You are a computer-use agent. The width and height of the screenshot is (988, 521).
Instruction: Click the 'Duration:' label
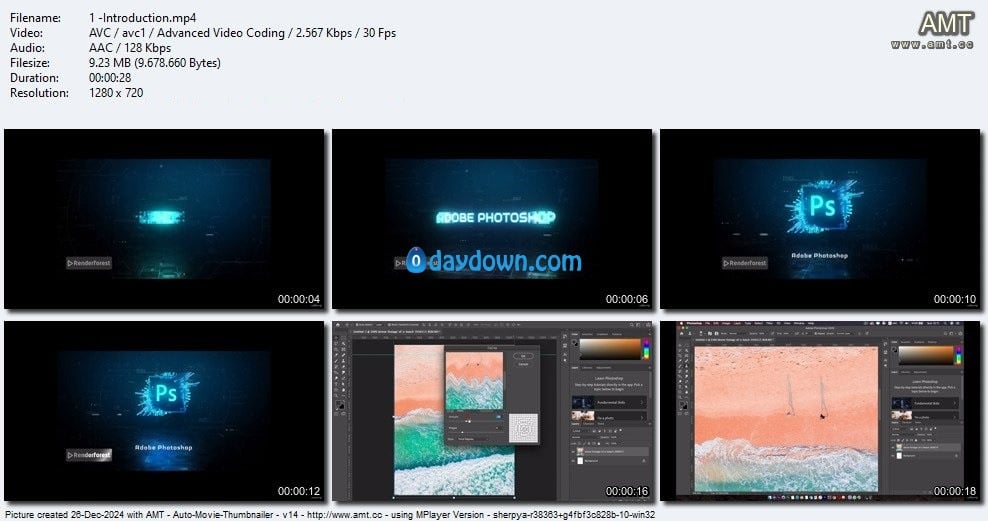[34, 77]
